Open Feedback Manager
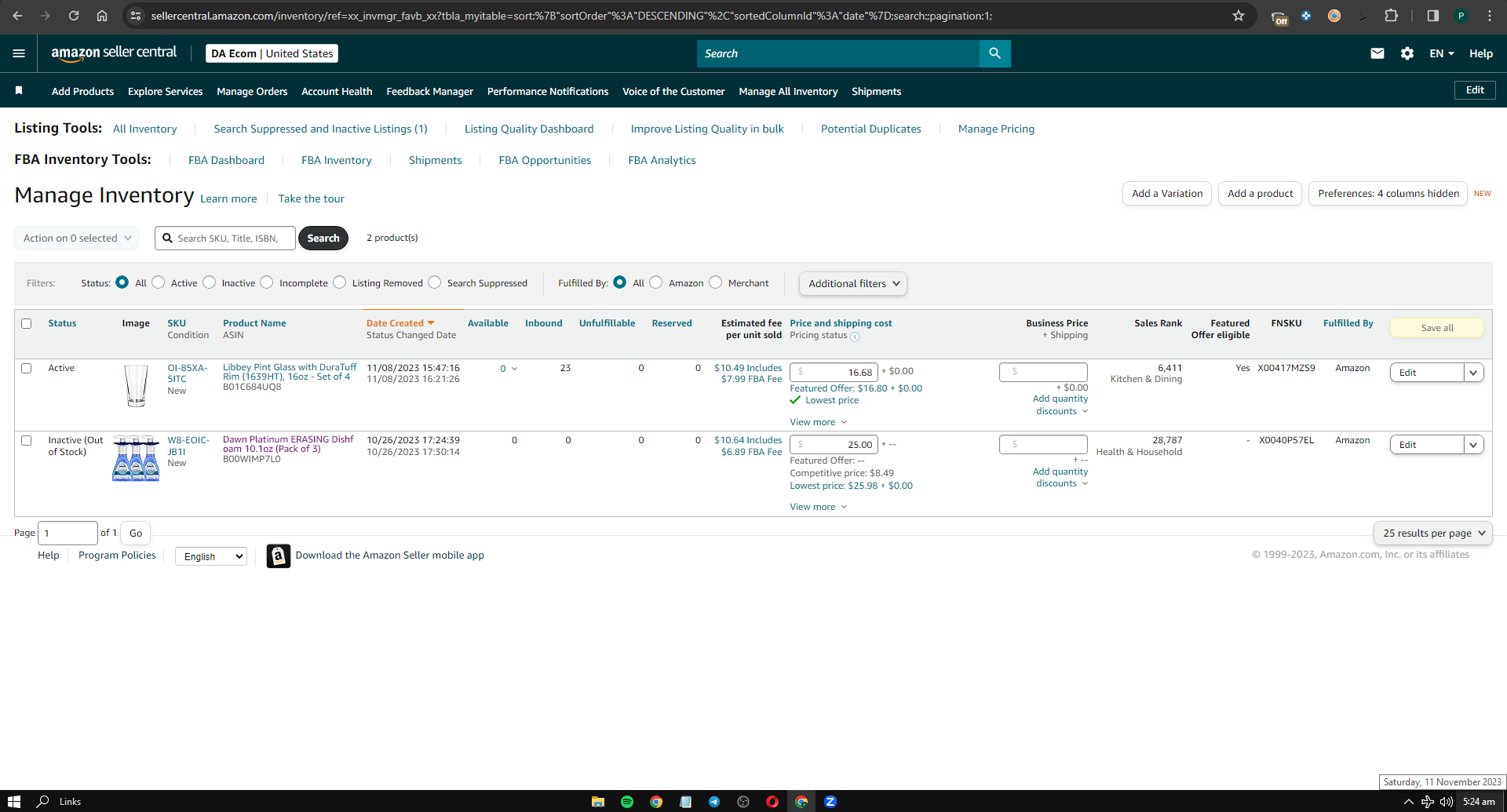This screenshot has height=812, width=1507. (430, 91)
